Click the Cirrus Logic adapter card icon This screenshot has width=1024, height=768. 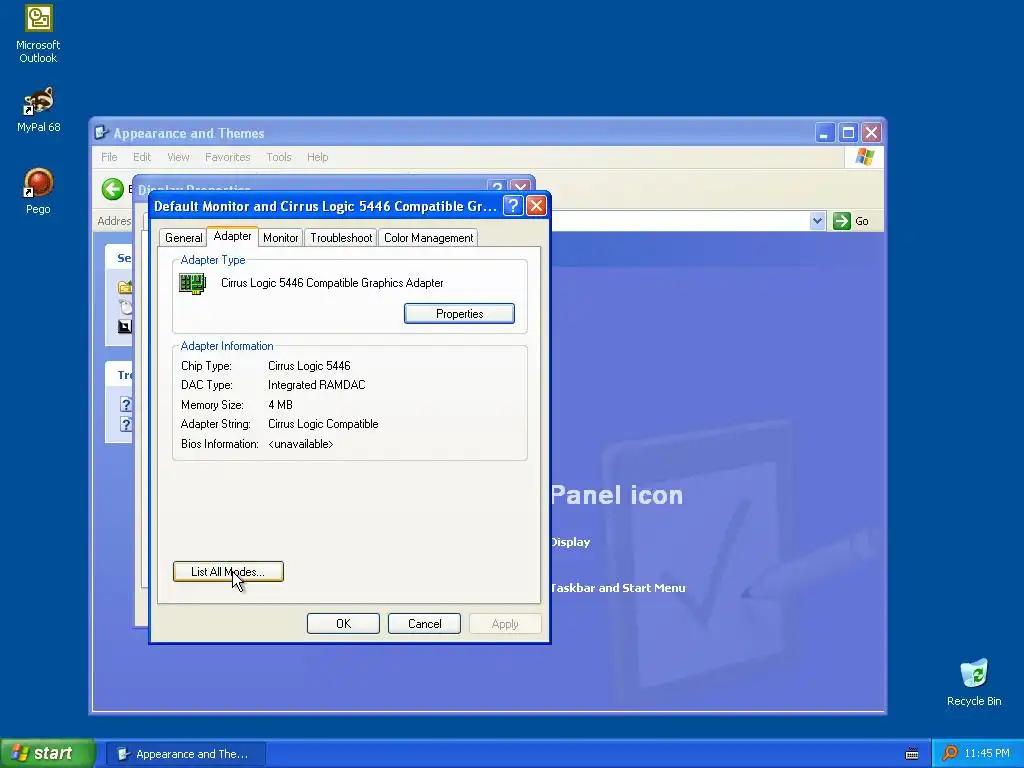point(193,283)
